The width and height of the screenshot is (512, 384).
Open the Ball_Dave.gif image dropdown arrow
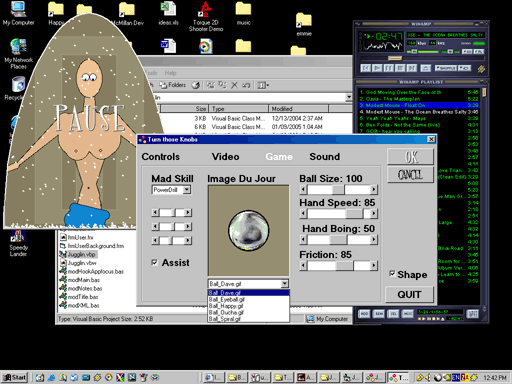point(284,284)
